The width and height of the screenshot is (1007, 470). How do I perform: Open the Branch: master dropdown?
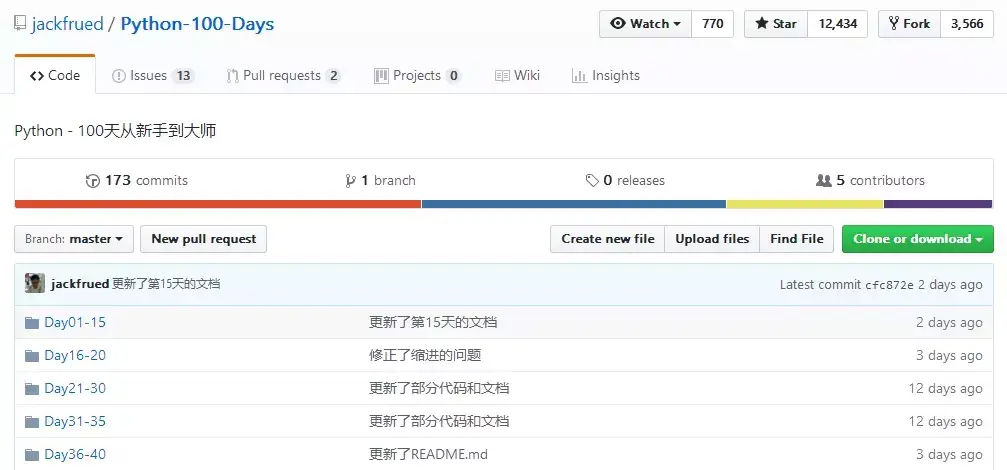(x=74, y=239)
